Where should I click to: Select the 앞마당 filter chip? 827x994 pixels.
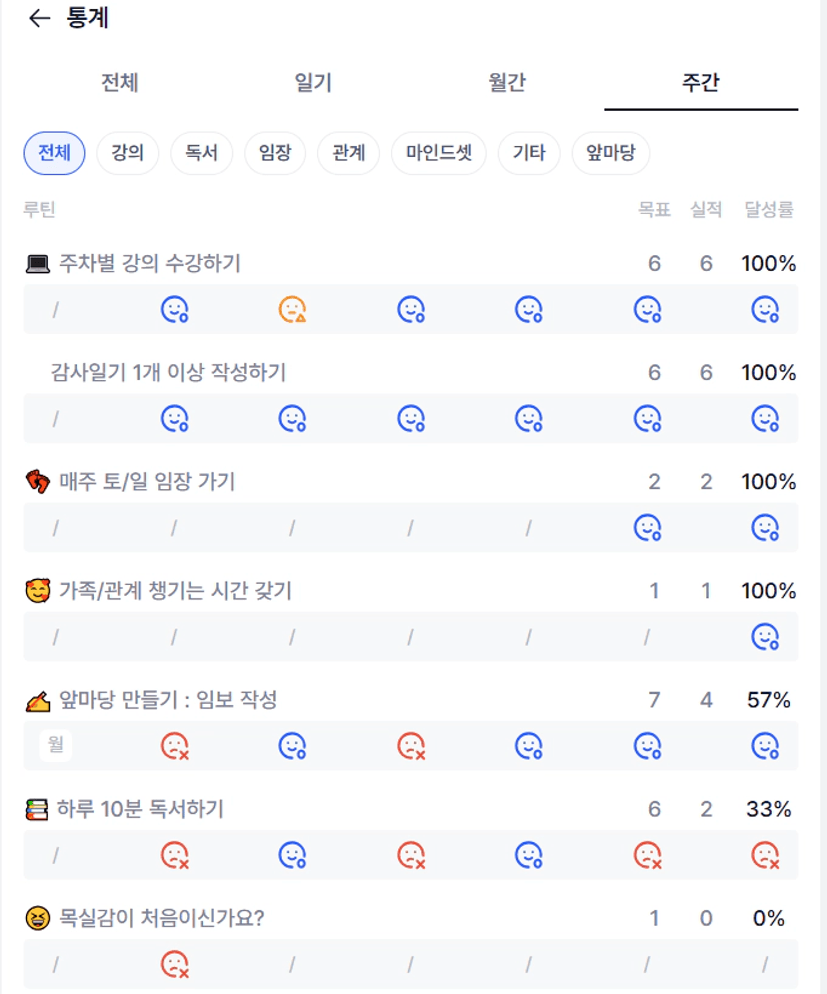pos(610,153)
